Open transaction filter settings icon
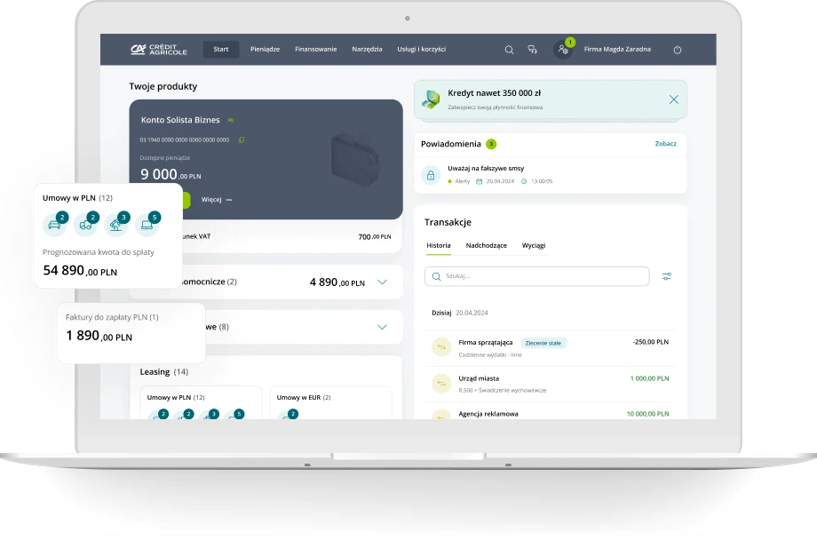The height and width of the screenshot is (540, 817). 667,276
